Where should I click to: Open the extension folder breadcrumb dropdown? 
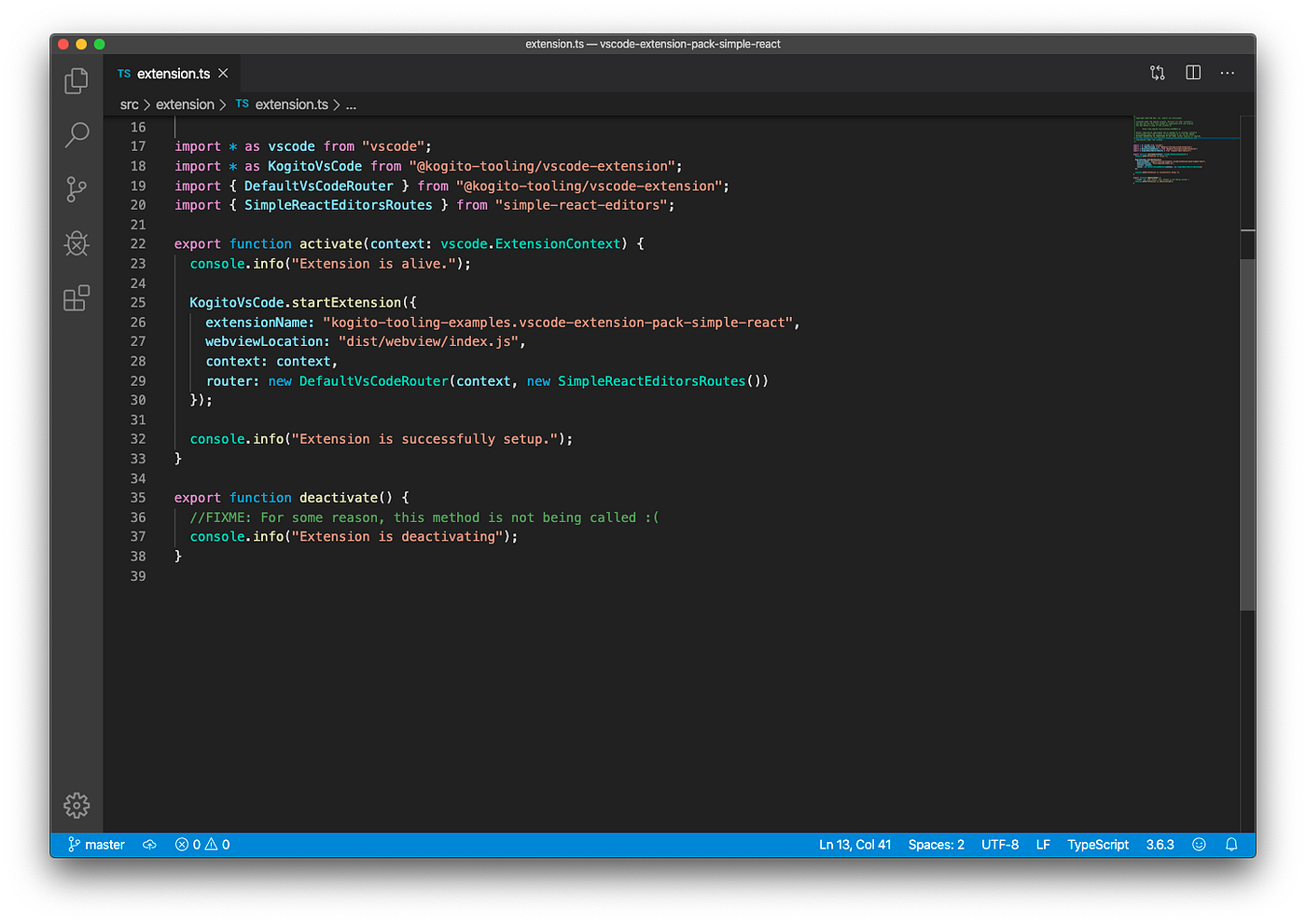tap(186, 103)
